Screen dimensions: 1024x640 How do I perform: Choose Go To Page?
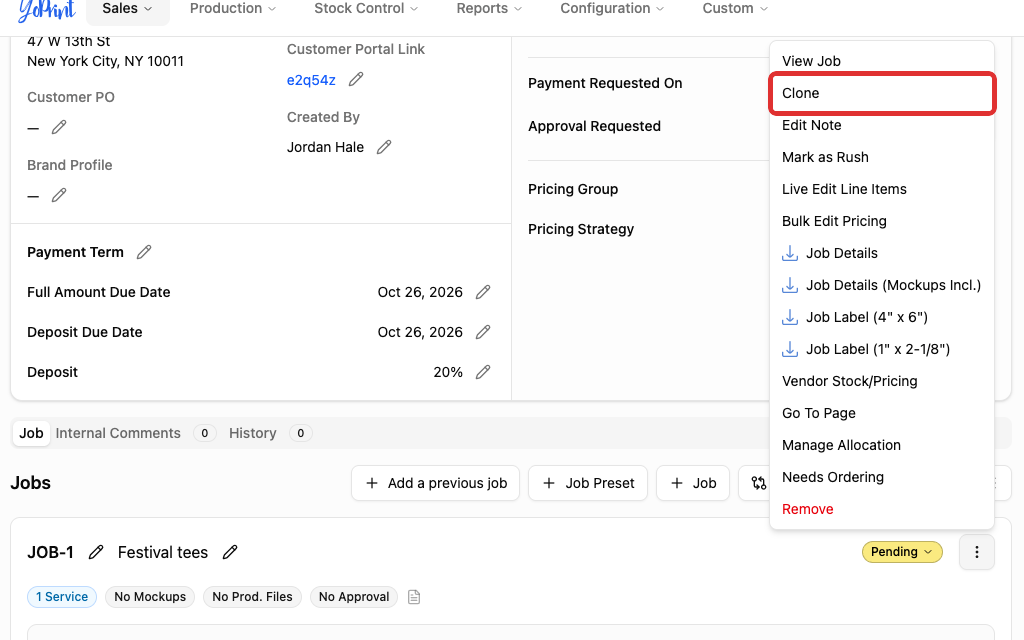882,413
